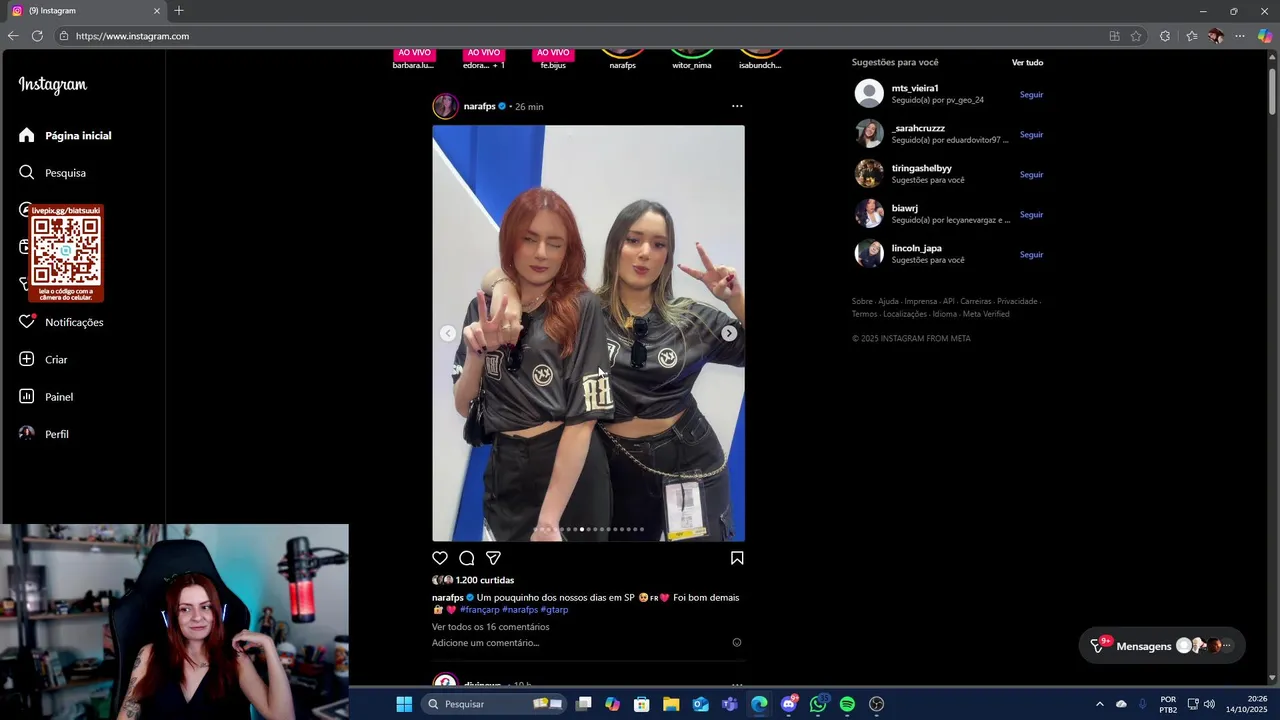Open comments with the speech bubble icon

(467, 558)
